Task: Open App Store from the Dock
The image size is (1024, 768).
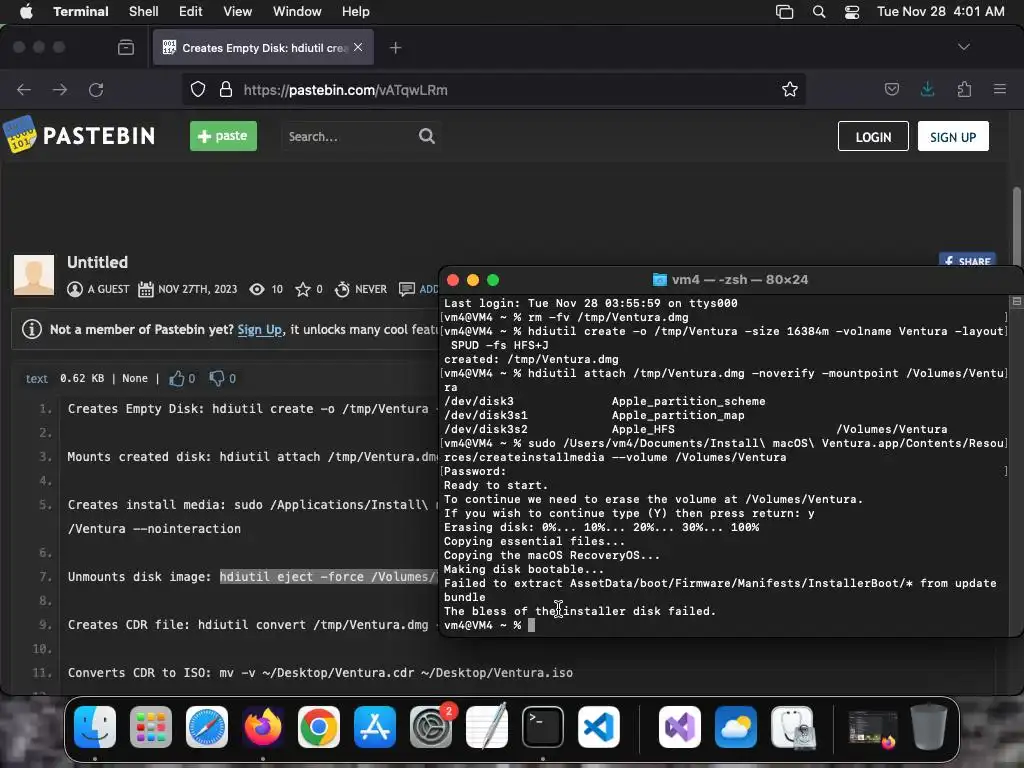Action: 375,727
